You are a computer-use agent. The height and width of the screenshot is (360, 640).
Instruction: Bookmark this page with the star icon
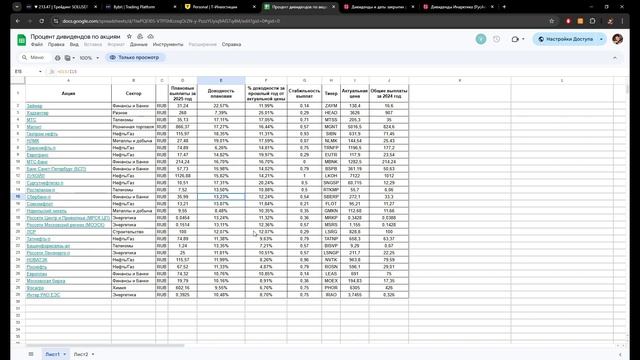(551, 21)
